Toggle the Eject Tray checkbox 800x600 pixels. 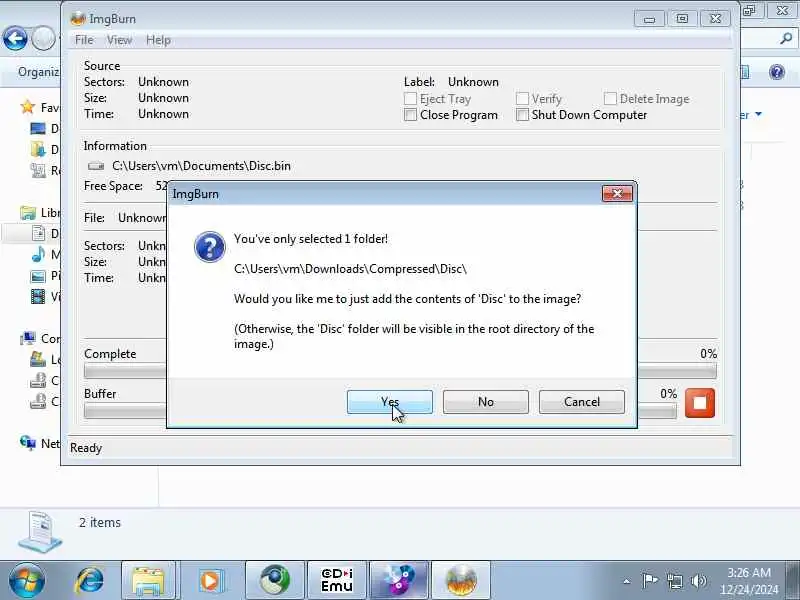point(410,98)
